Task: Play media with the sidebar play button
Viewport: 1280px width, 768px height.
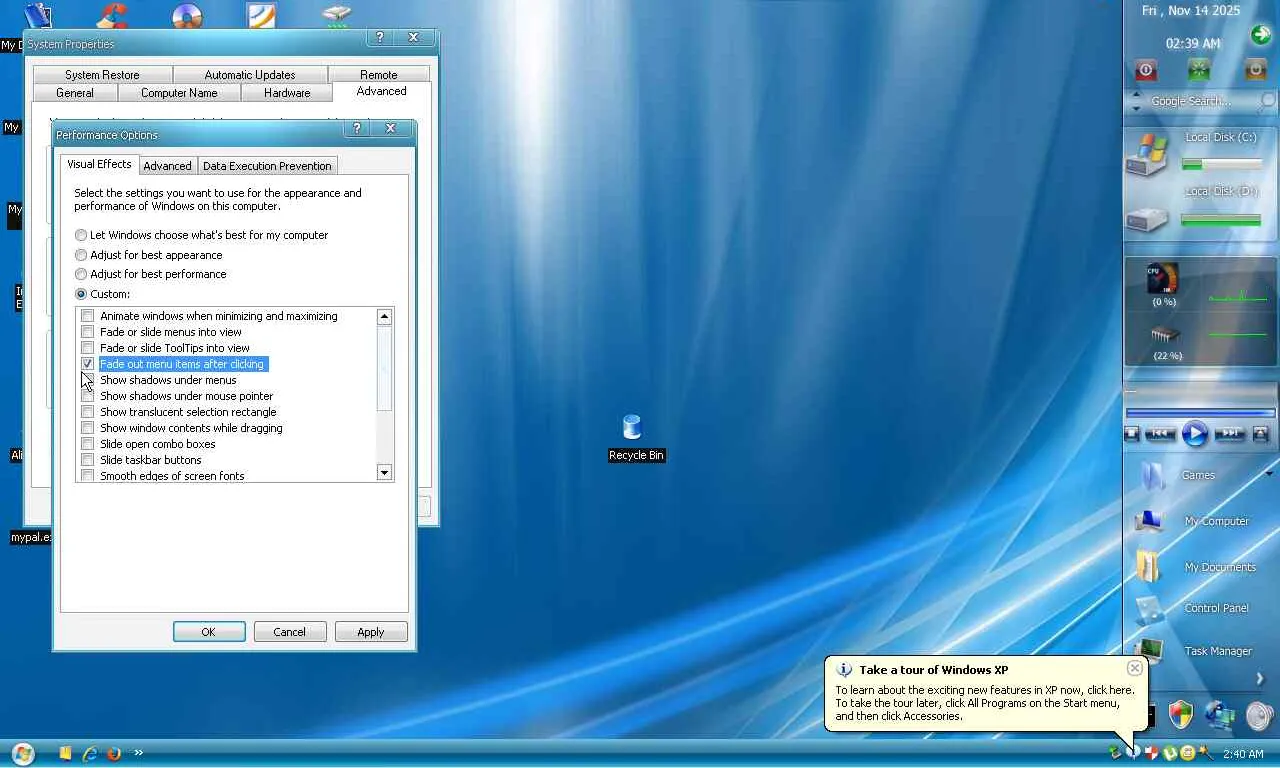Action: click(1195, 434)
